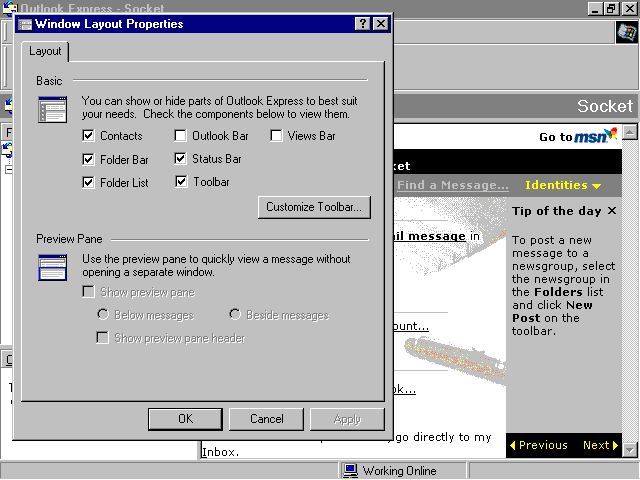The width and height of the screenshot is (640, 480).
Task: Close the Tip of the day panel
Action: pyautogui.click(x=611, y=211)
